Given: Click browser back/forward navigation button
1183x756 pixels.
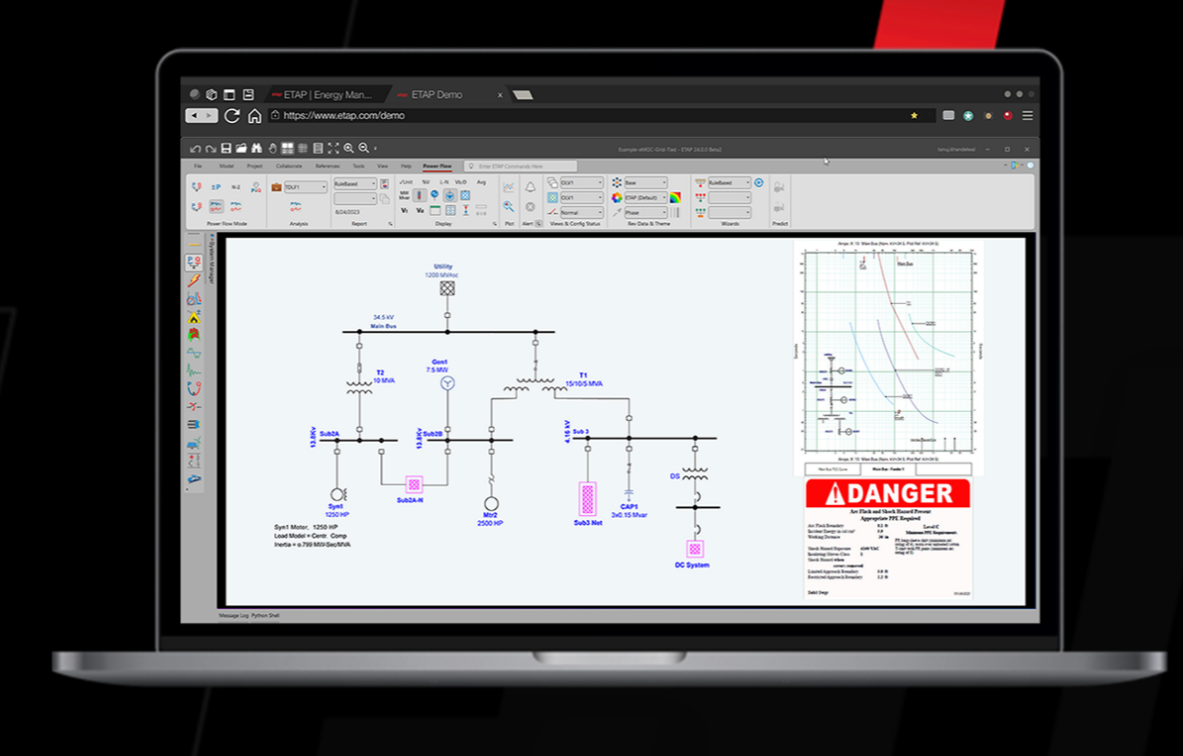Looking at the screenshot, I should pos(201,115).
